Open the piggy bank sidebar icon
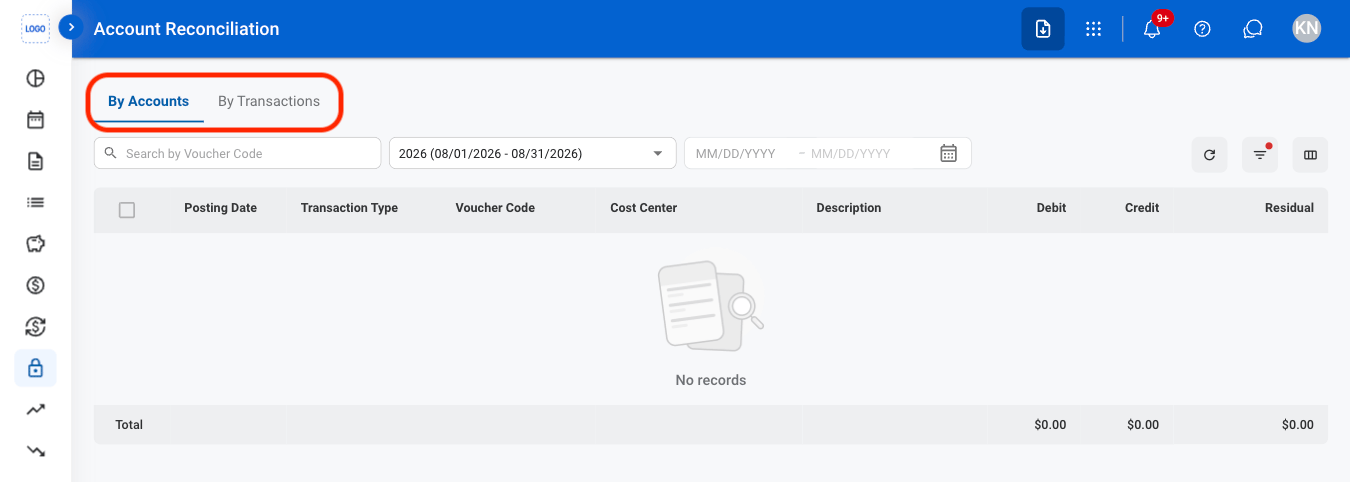Image resolution: width=1350 pixels, height=482 pixels. [35, 244]
